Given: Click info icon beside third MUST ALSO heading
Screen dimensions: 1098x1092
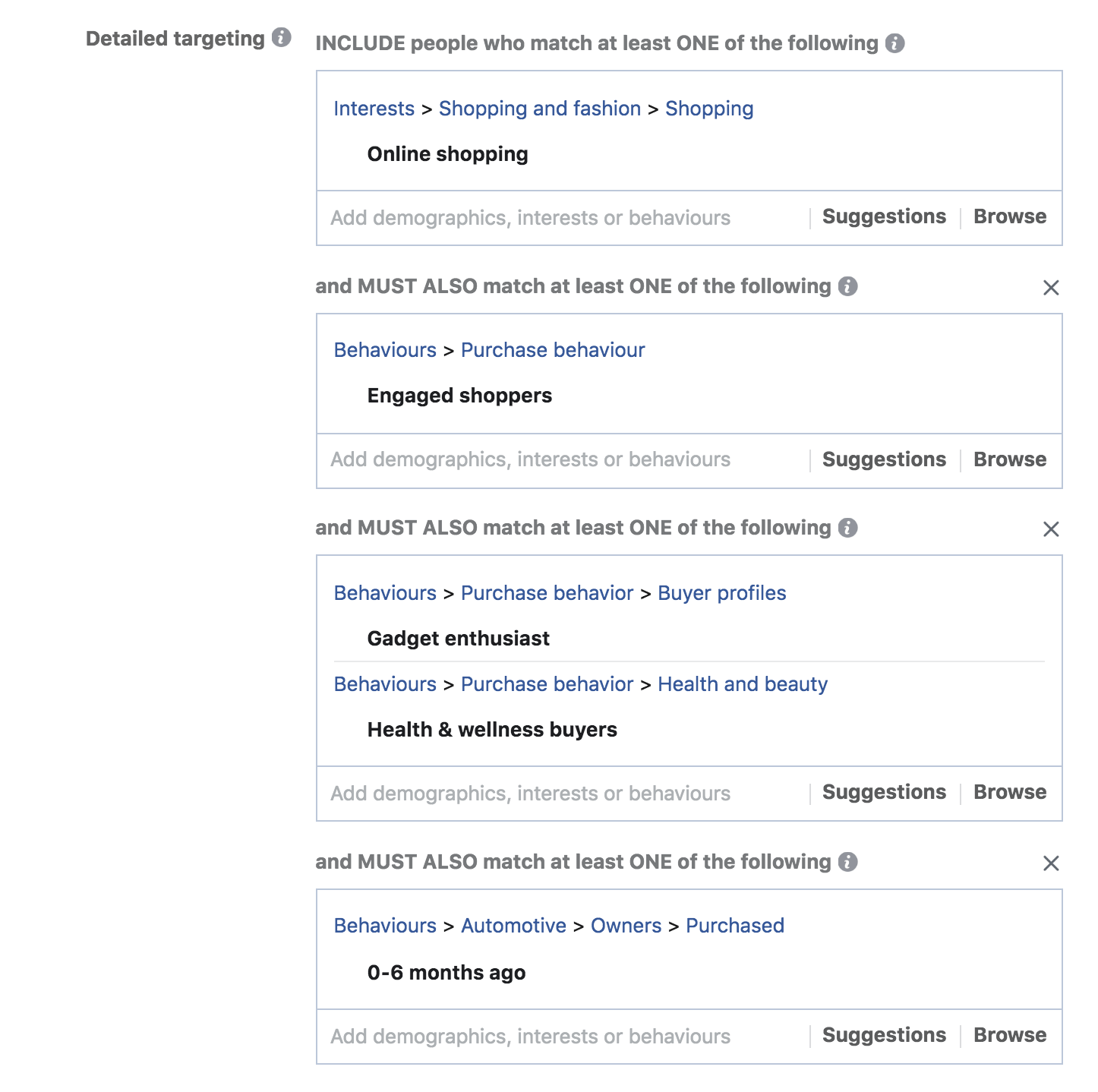Looking at the screenshot, I should click(850, 863).
